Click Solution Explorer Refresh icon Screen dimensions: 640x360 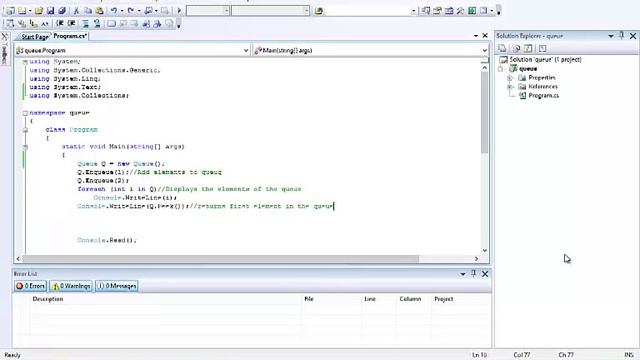516,49
